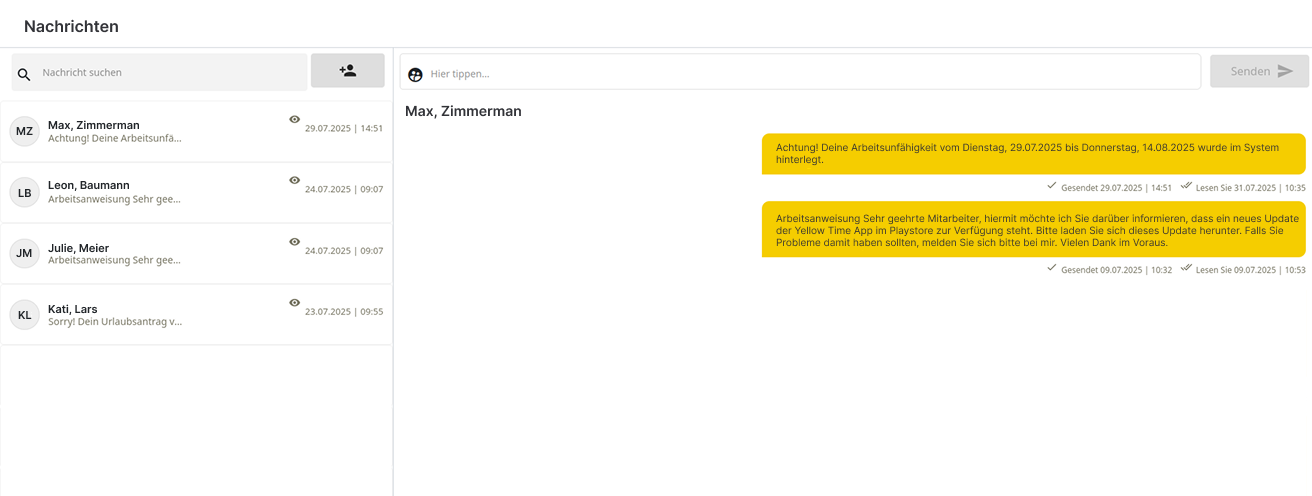Click the search magnifier icon

point(24,74)
